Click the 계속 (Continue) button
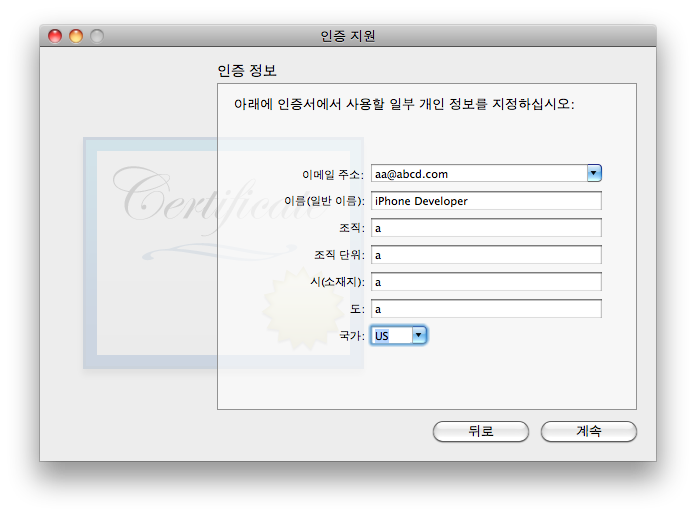 tap(589, 431)
